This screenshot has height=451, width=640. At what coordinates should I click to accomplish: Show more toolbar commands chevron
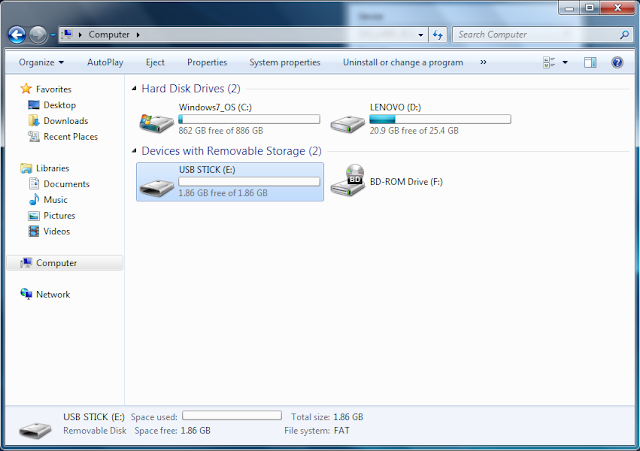pos(483,62)
